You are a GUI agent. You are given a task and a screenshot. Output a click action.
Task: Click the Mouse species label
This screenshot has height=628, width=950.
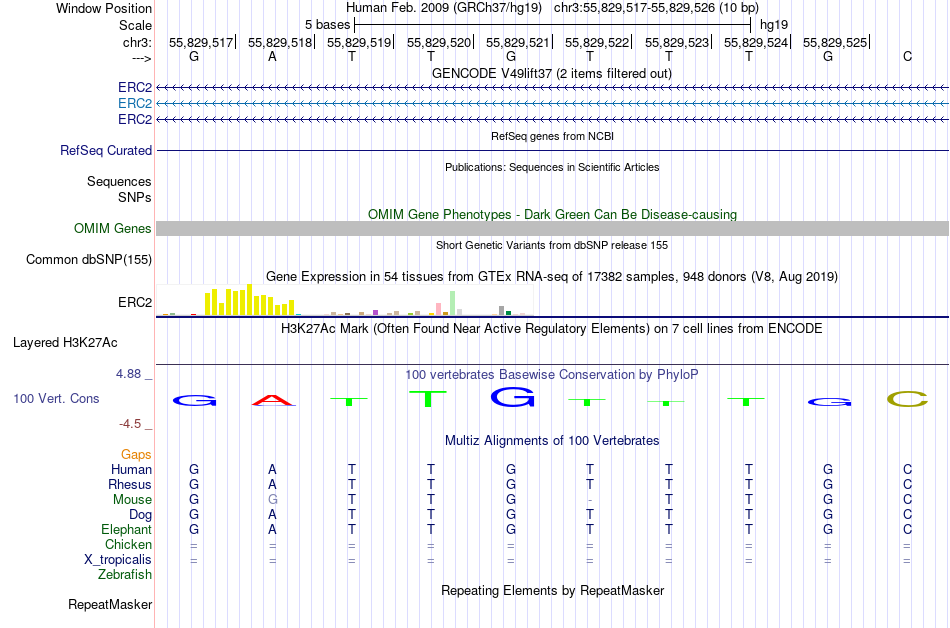(132, 500)
